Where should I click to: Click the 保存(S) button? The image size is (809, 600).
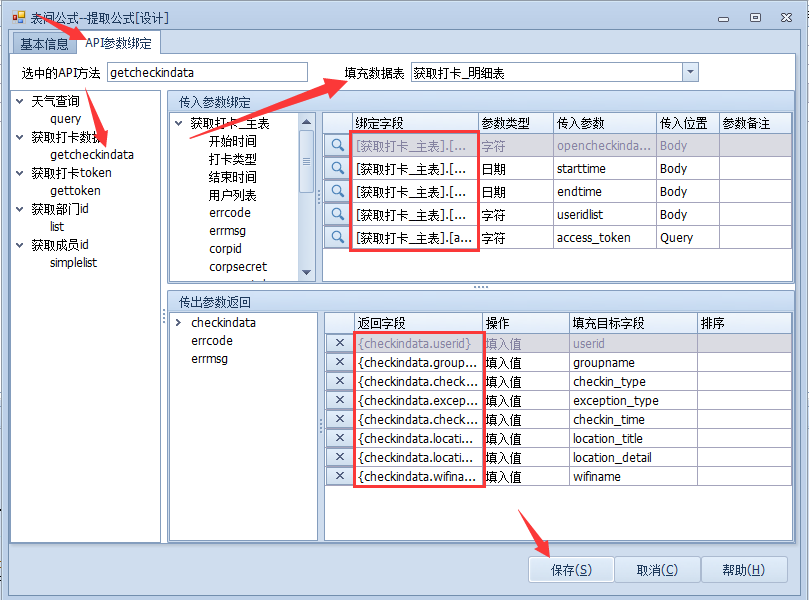point(571,570)
